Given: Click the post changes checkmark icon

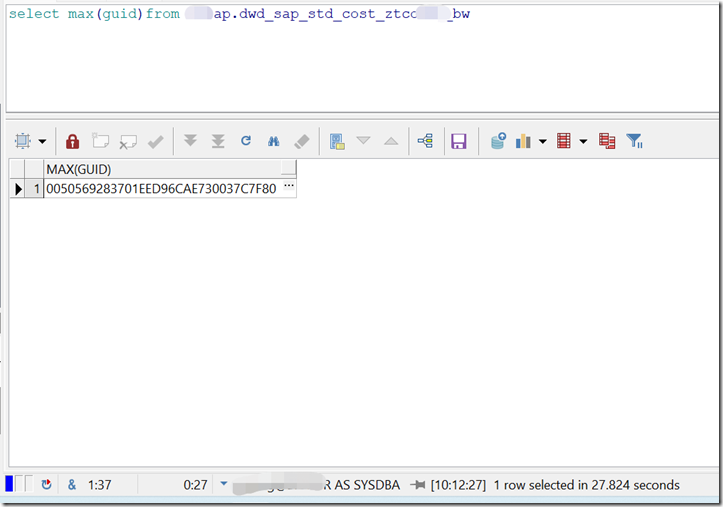Looking at the screenshot, I should (x=156, y=141).
